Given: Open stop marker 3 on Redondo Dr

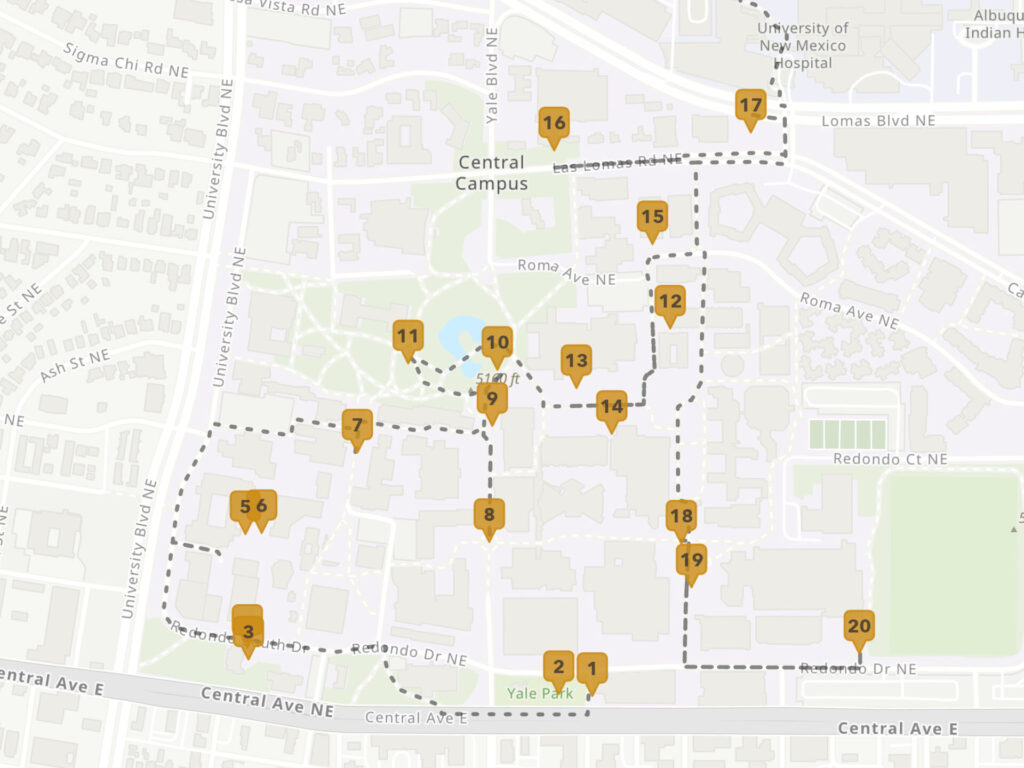Looking at the screenshot, I should coord(248,632).
